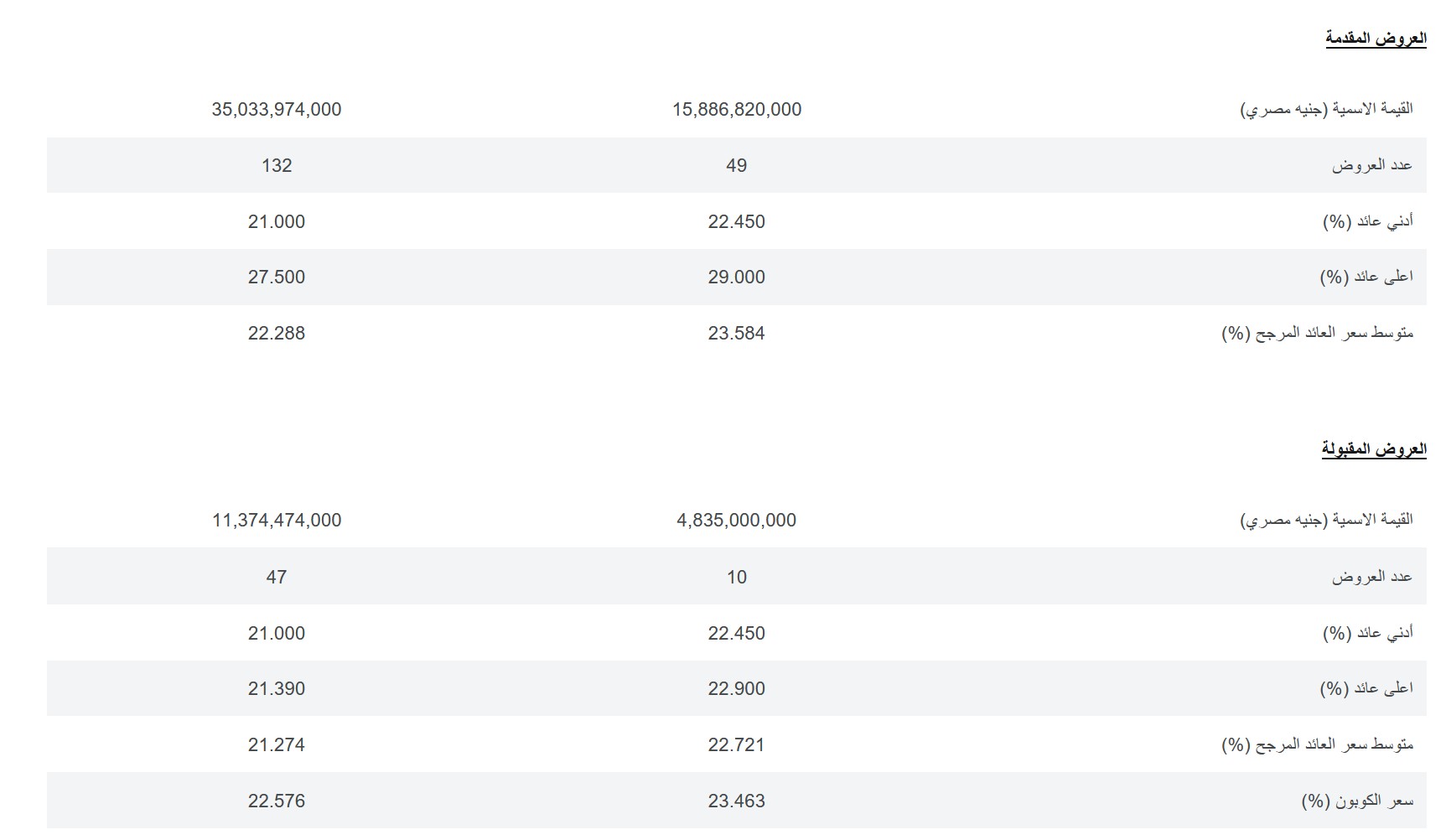Click the submitted weighted average yield 23.584
Image resolution: width=1446 pixels, height=840 pixels.
pos(736,334)
